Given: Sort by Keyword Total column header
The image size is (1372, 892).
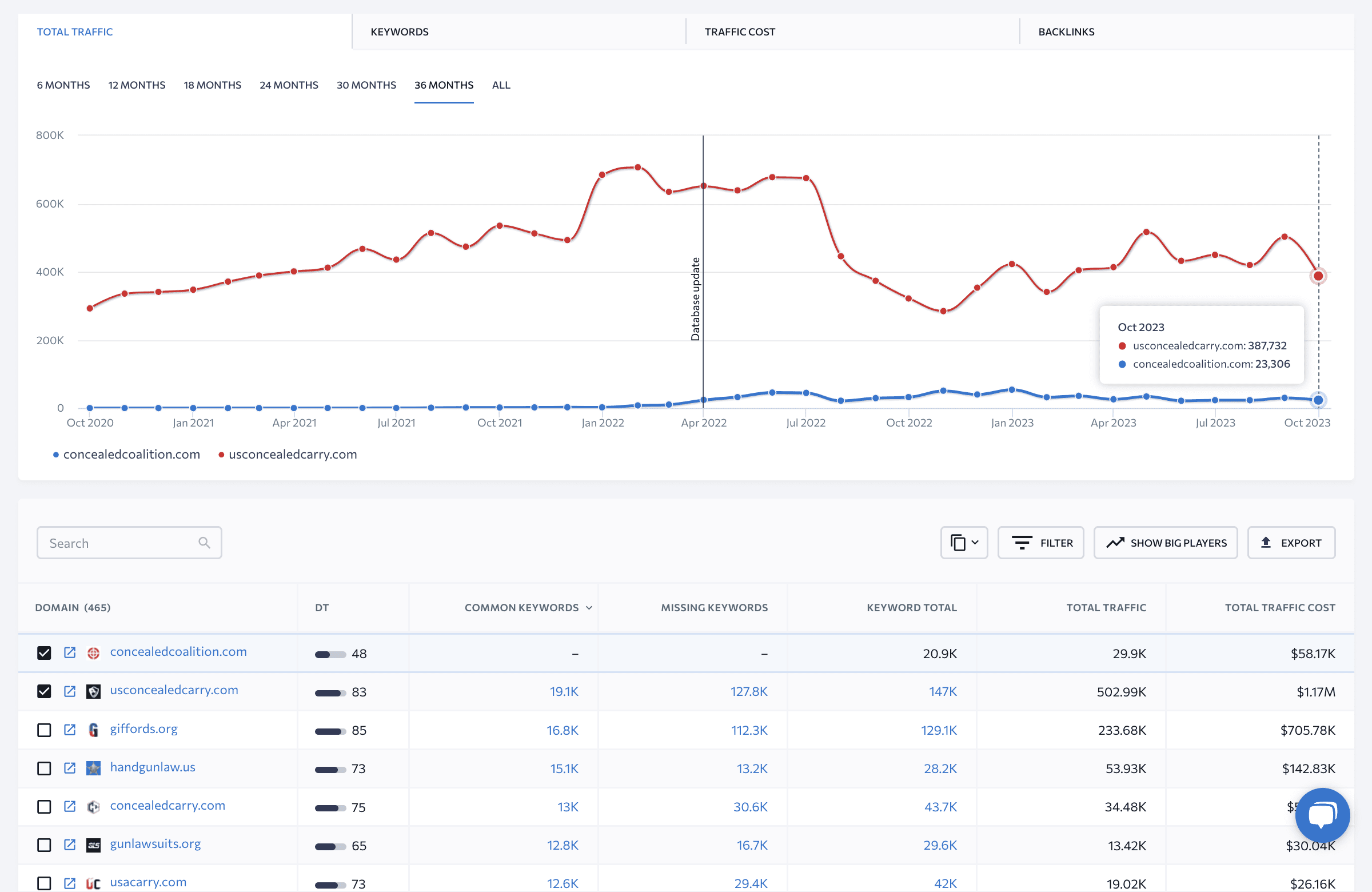Looking at the screenshot, I should pyautogui.click(x=911, y=608).
